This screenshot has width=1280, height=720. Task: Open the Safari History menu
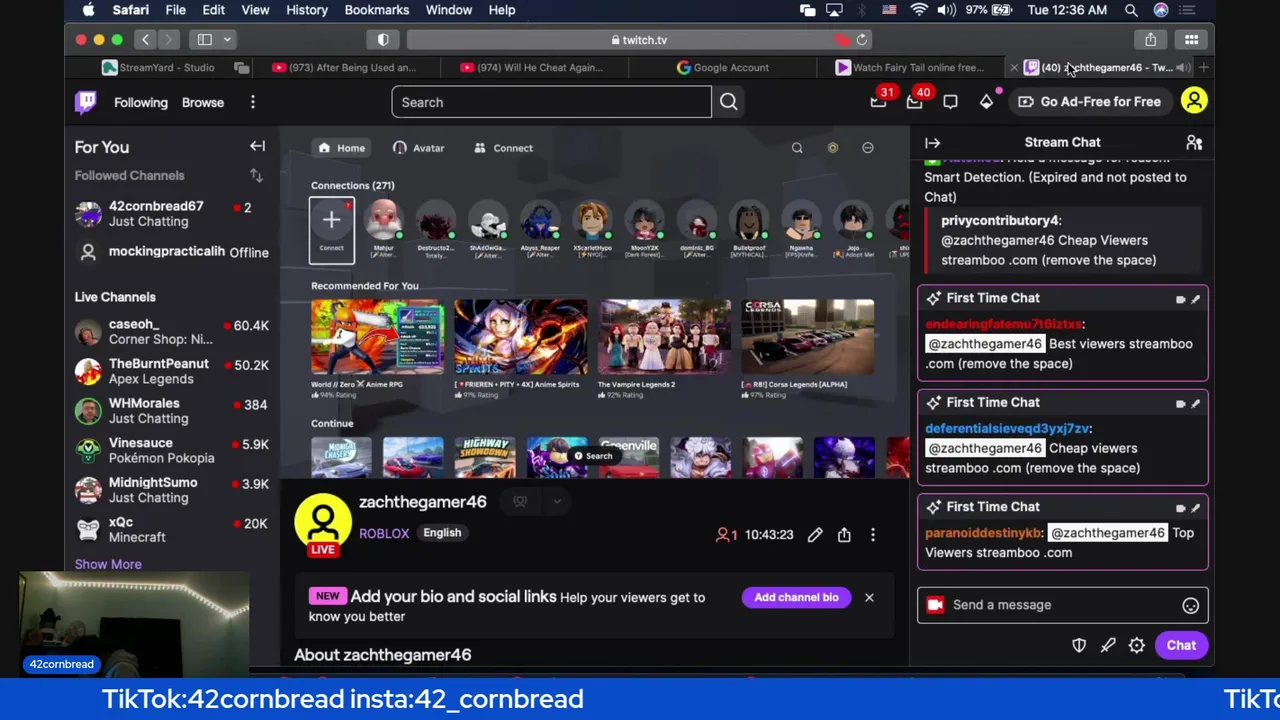coord(307,10)
